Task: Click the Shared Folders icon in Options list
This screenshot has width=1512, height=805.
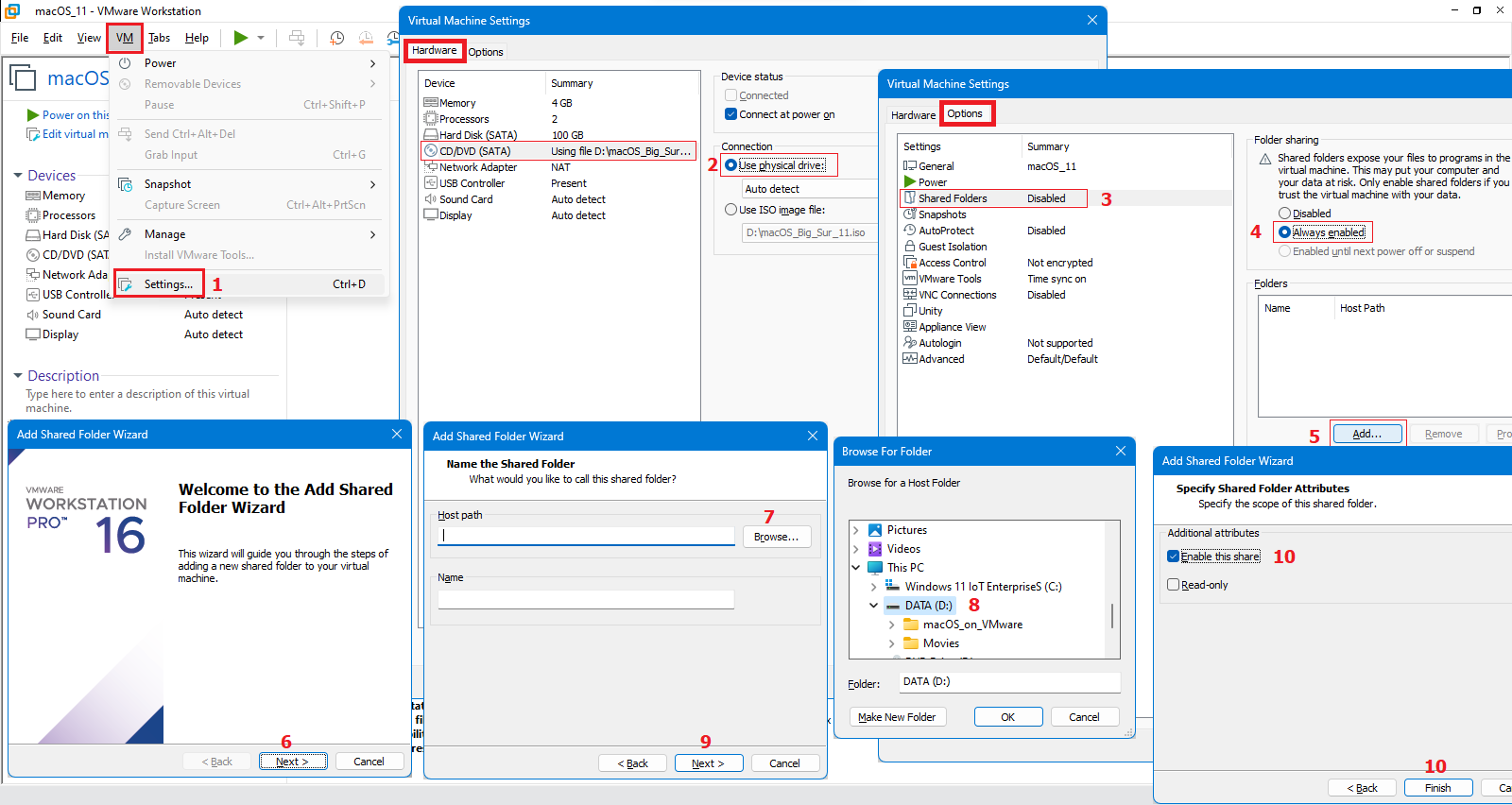Action: pyautogui.click(x=910, y=198)
